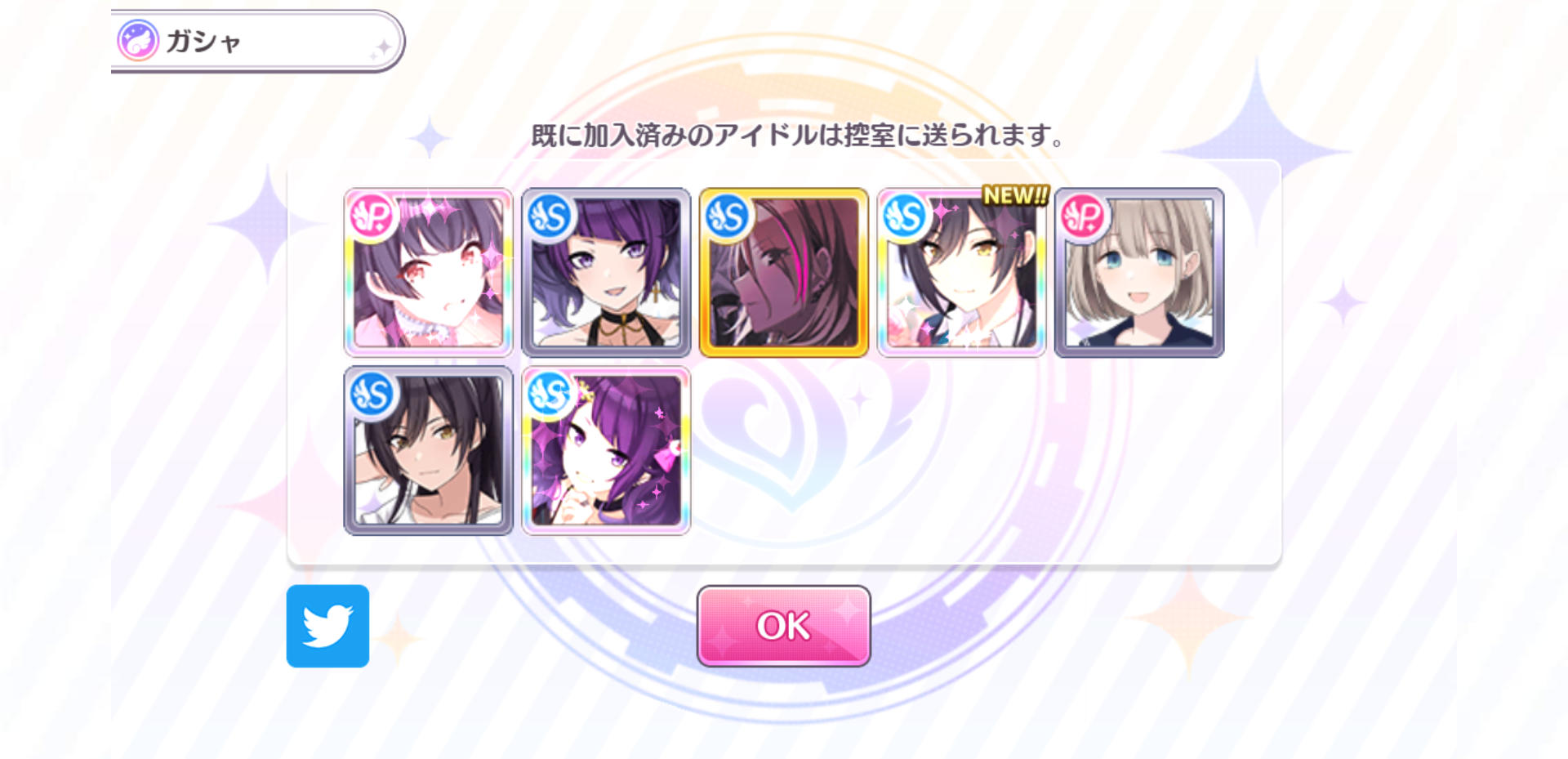Screen dimensions: 1568x759
Task: Click the pink P badge on the blonde girl card
Action: [1083, 217]
